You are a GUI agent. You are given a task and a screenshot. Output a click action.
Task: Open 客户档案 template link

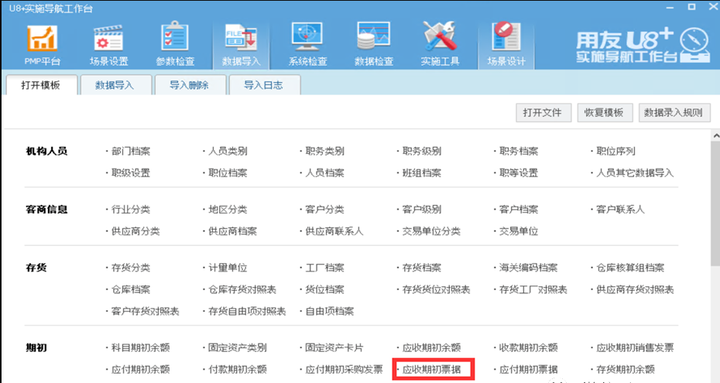tap(518, 209)
